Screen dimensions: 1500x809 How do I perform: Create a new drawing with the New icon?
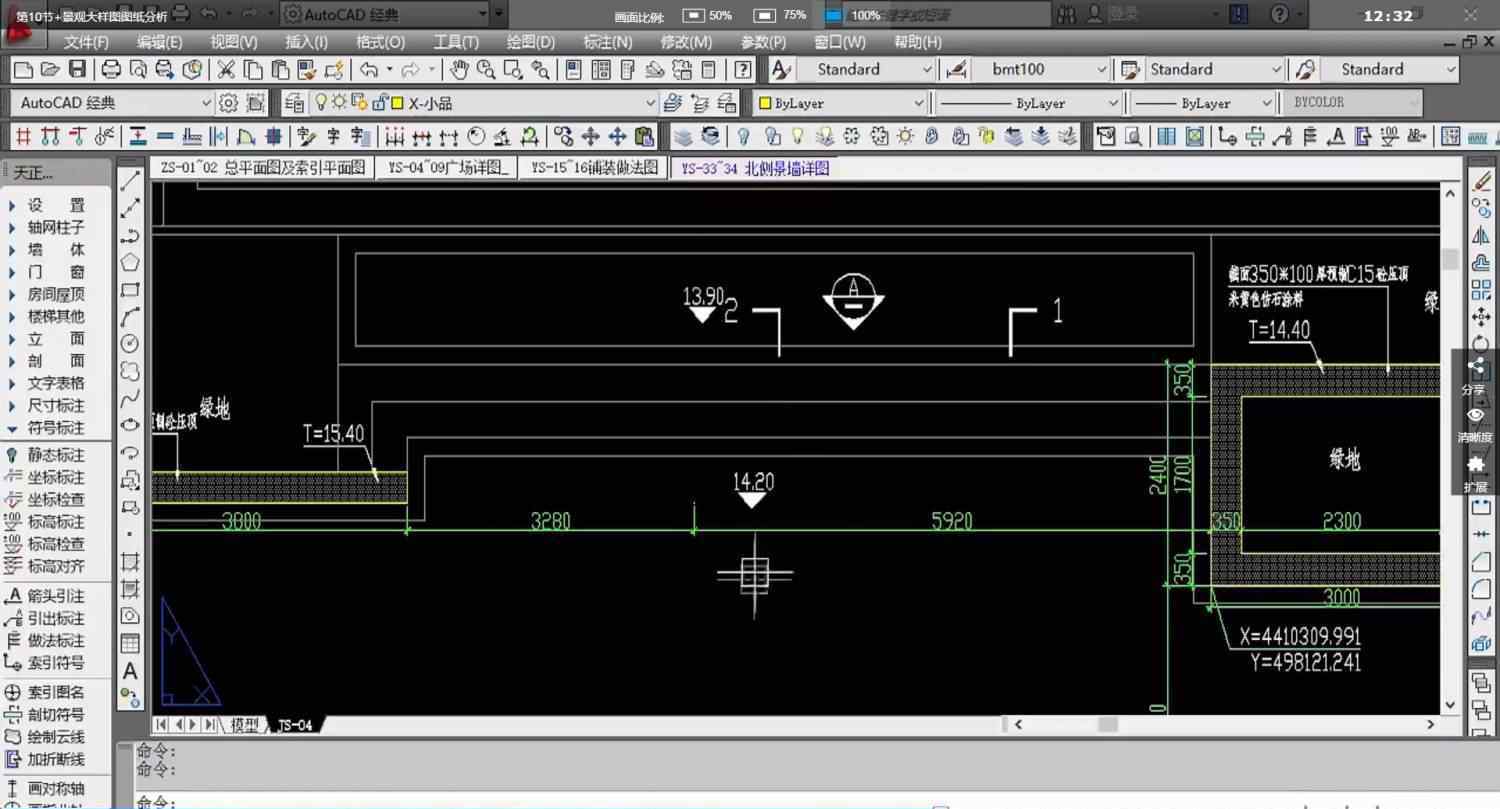[23, 70]
